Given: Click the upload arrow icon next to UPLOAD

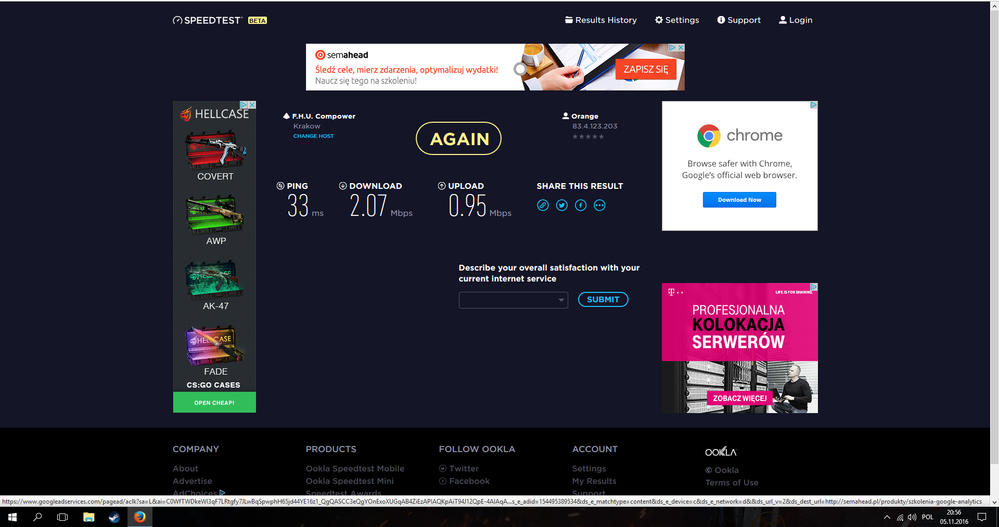Looking at the screenshot, I should 442,186.
